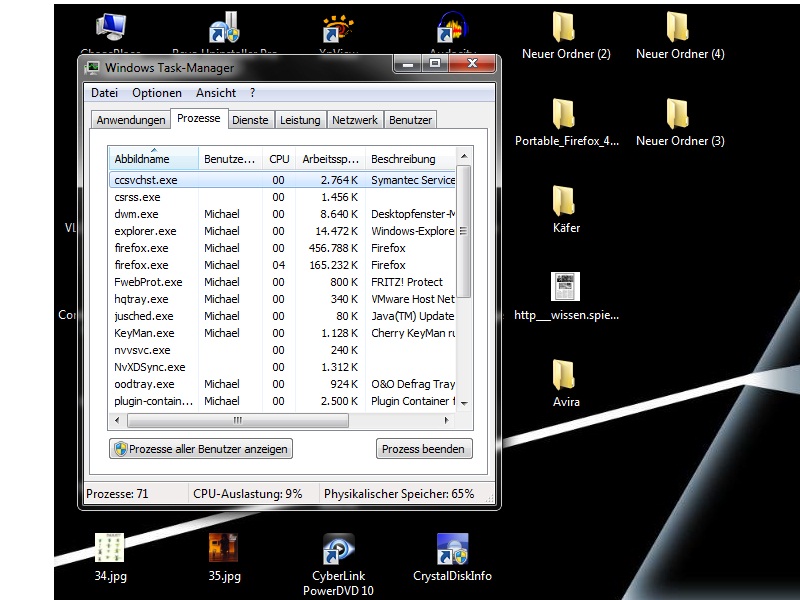Click the VMware Host Net description cell
The image size is (800, 600).
pyautogui.click(x=412, y=299)
